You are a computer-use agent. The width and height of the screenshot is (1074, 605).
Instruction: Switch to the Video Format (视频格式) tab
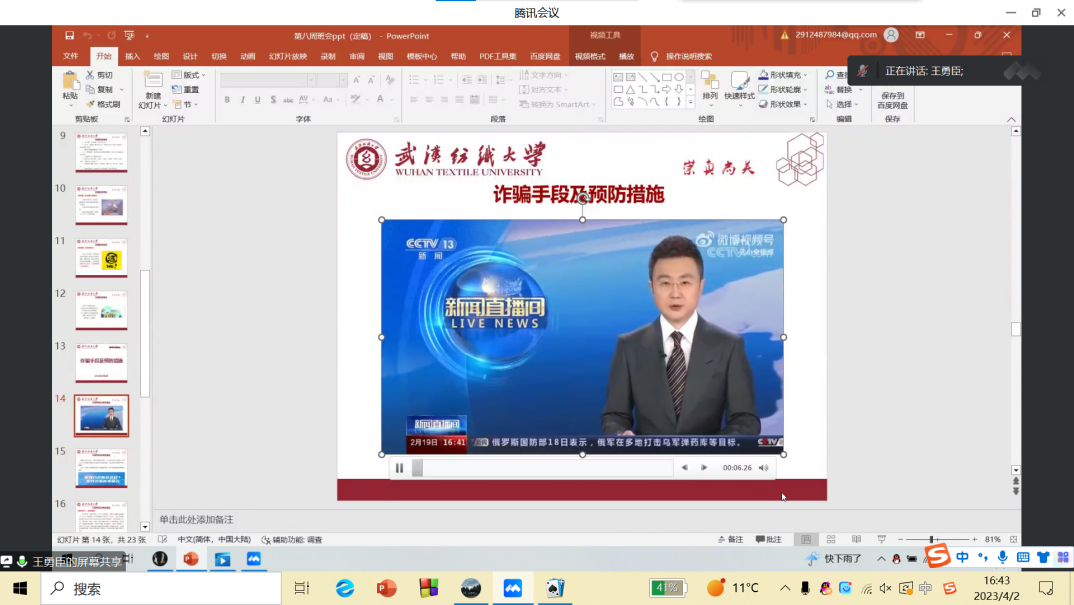(x=590, y=57)
